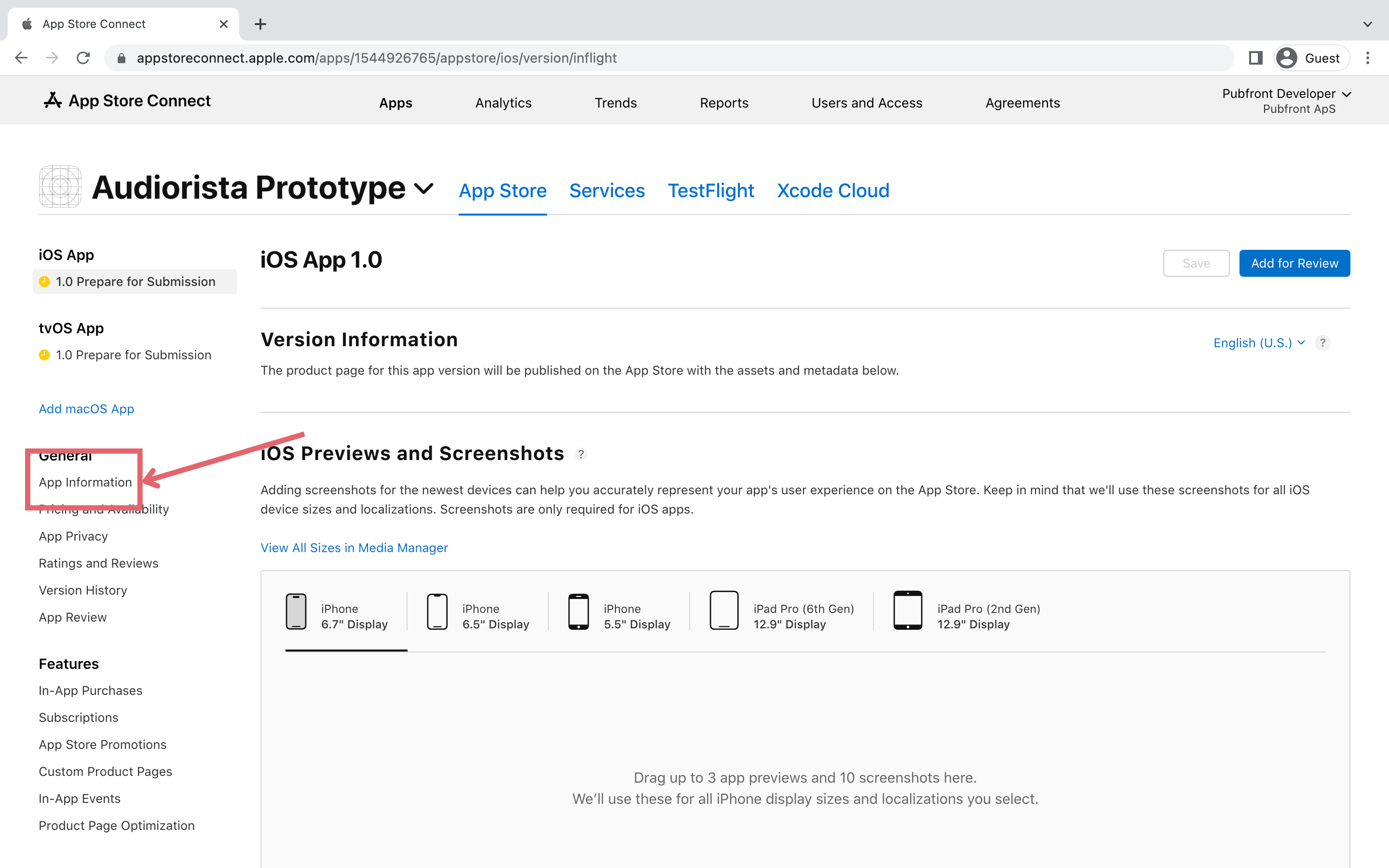This screenshot has width=1389, height=868.
Task: Select the iPad Pro (6th Gen) 12.9" Display label
Action: pos(803,617)
